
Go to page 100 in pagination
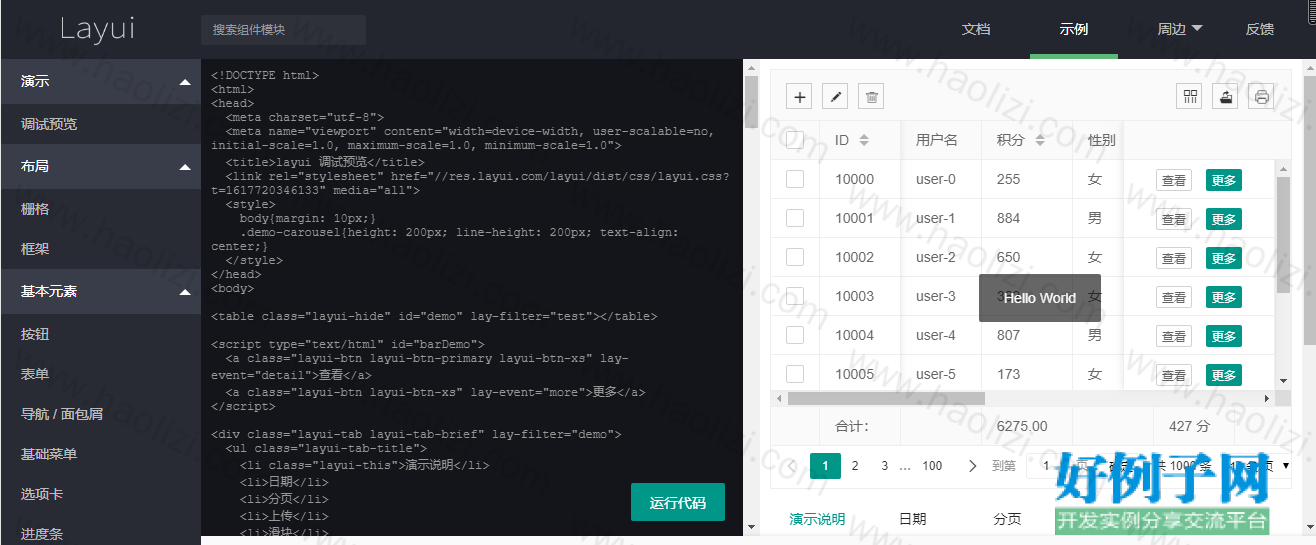coord(932,466)
